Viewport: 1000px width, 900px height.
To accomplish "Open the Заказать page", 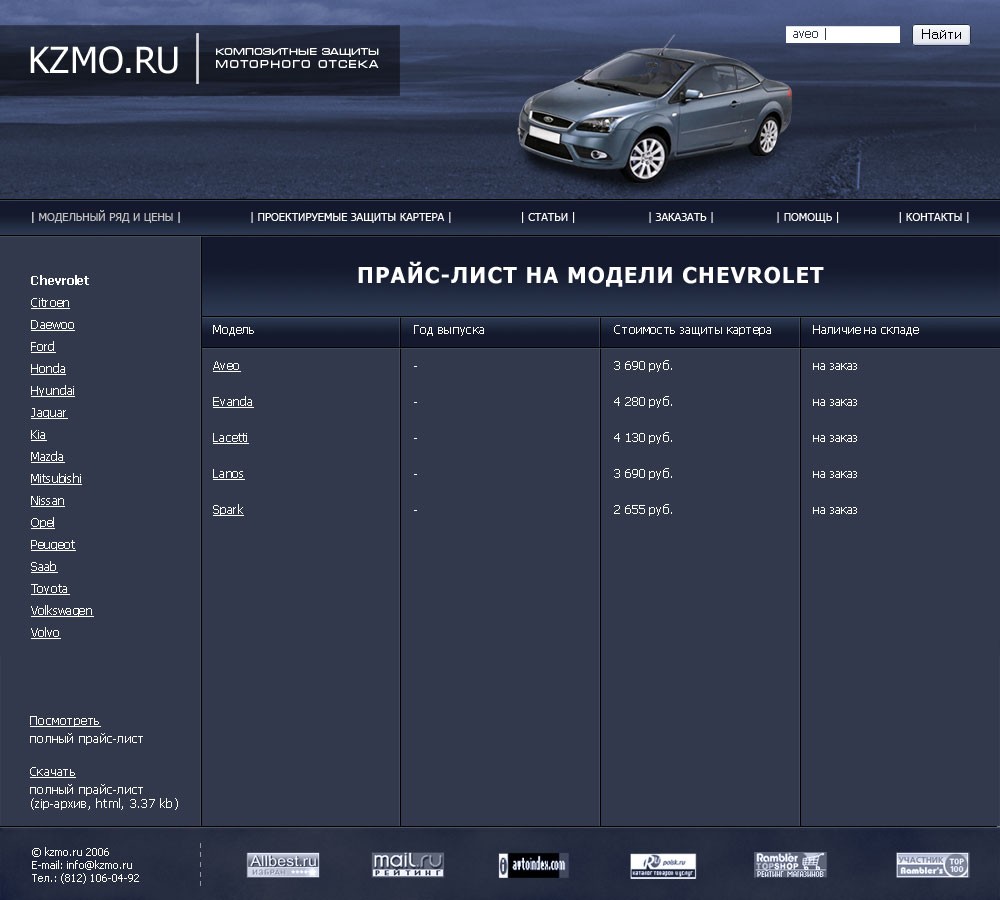I will click(x=680, y=217).
